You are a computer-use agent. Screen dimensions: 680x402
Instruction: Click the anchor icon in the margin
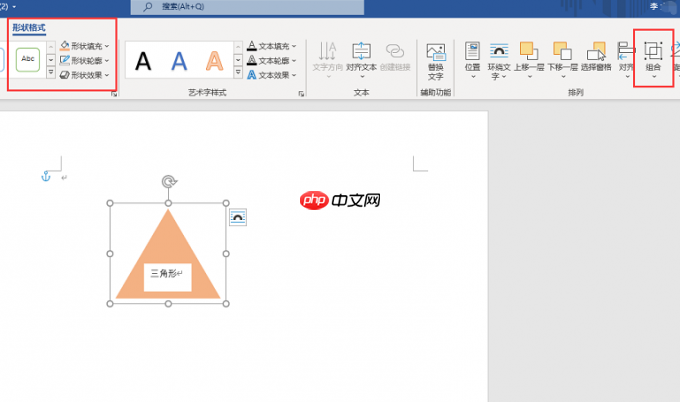[46, 176]
